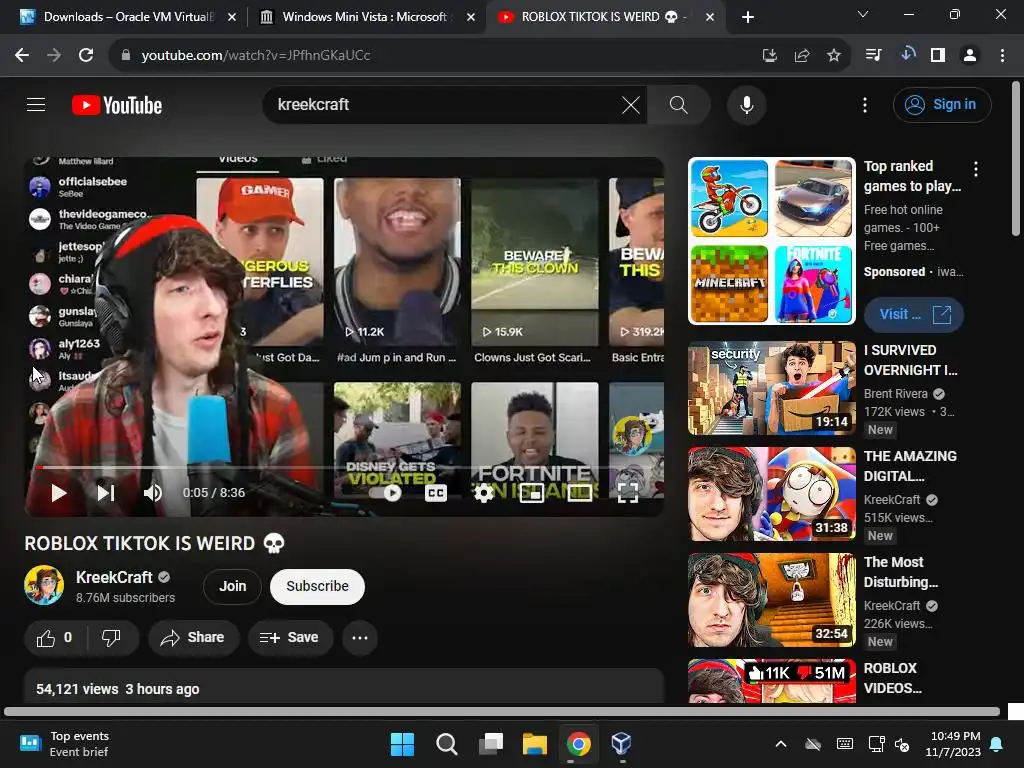
Task: Open File Explorer from taskbar
Action: 535,744
